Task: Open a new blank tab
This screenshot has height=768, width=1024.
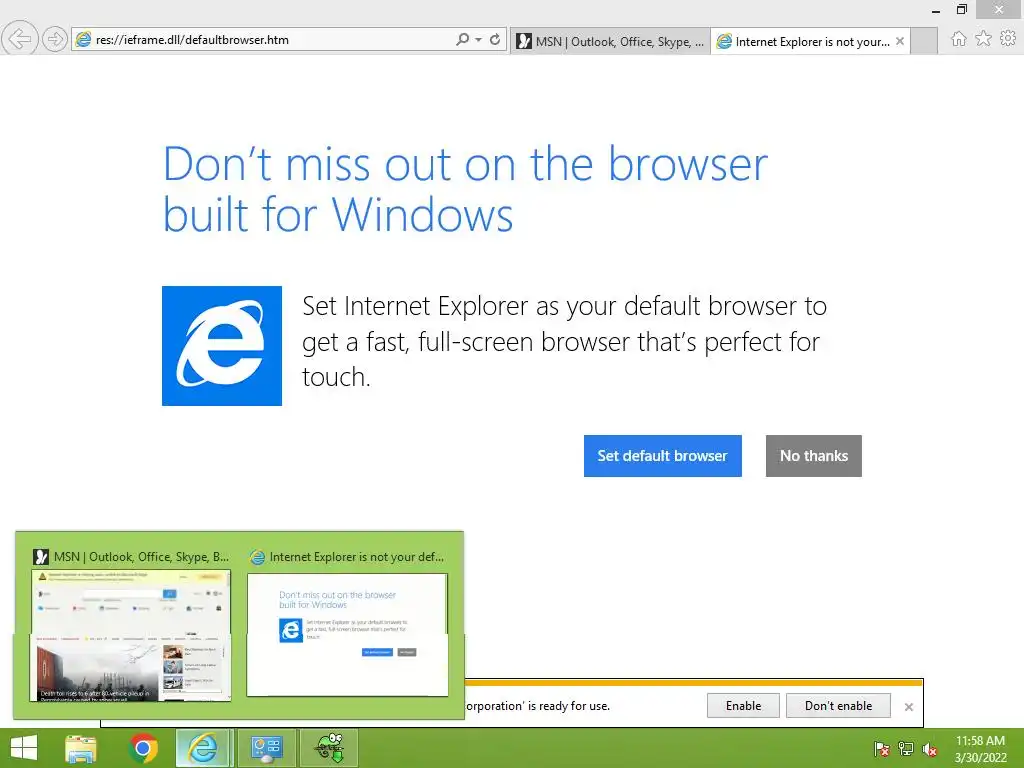Action: coord(923,42)
